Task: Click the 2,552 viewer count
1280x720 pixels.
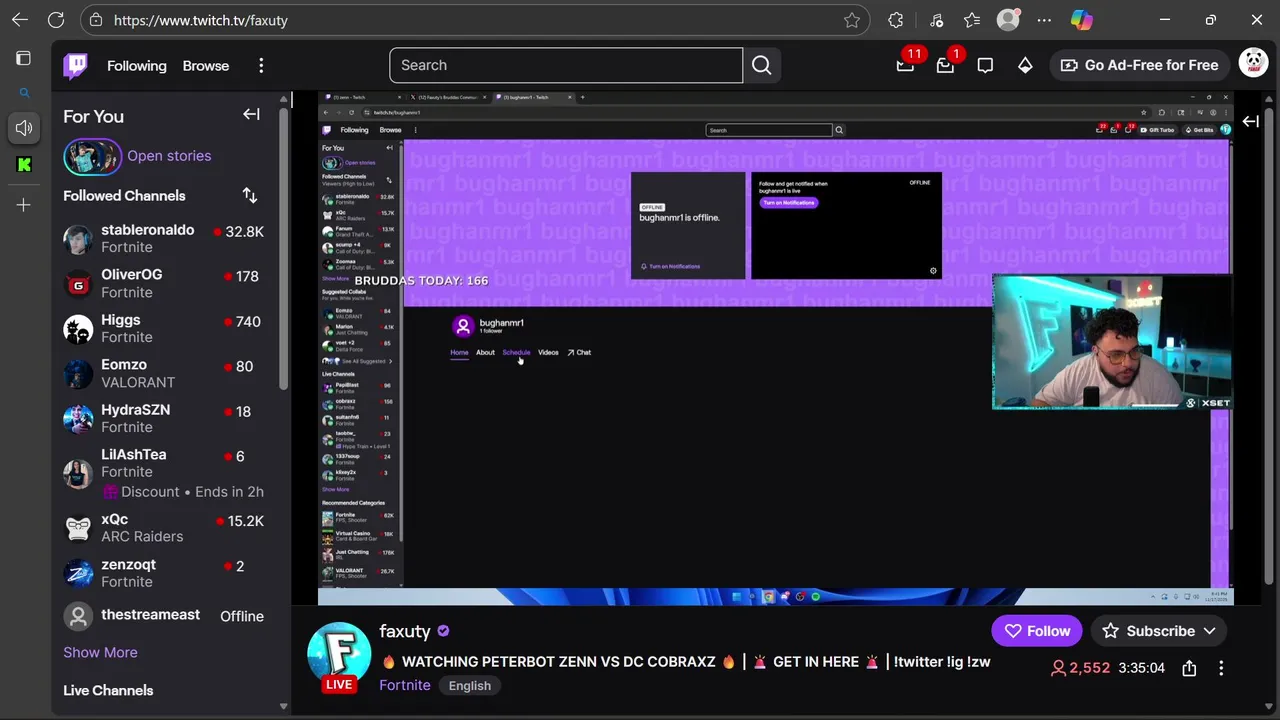Action: (x=1080, y=668)
